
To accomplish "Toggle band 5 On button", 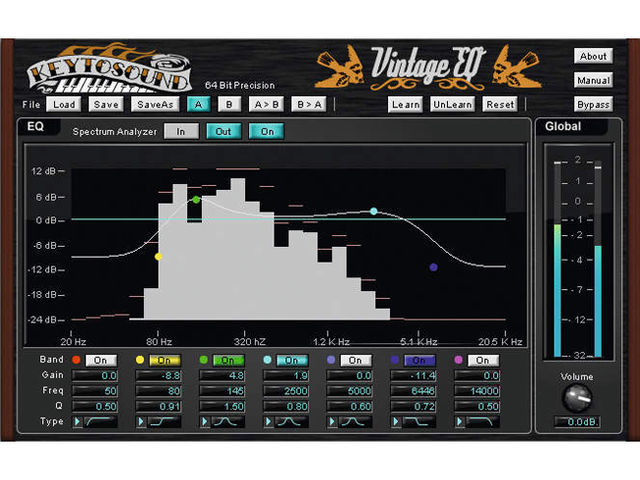I will coord(356,360).
